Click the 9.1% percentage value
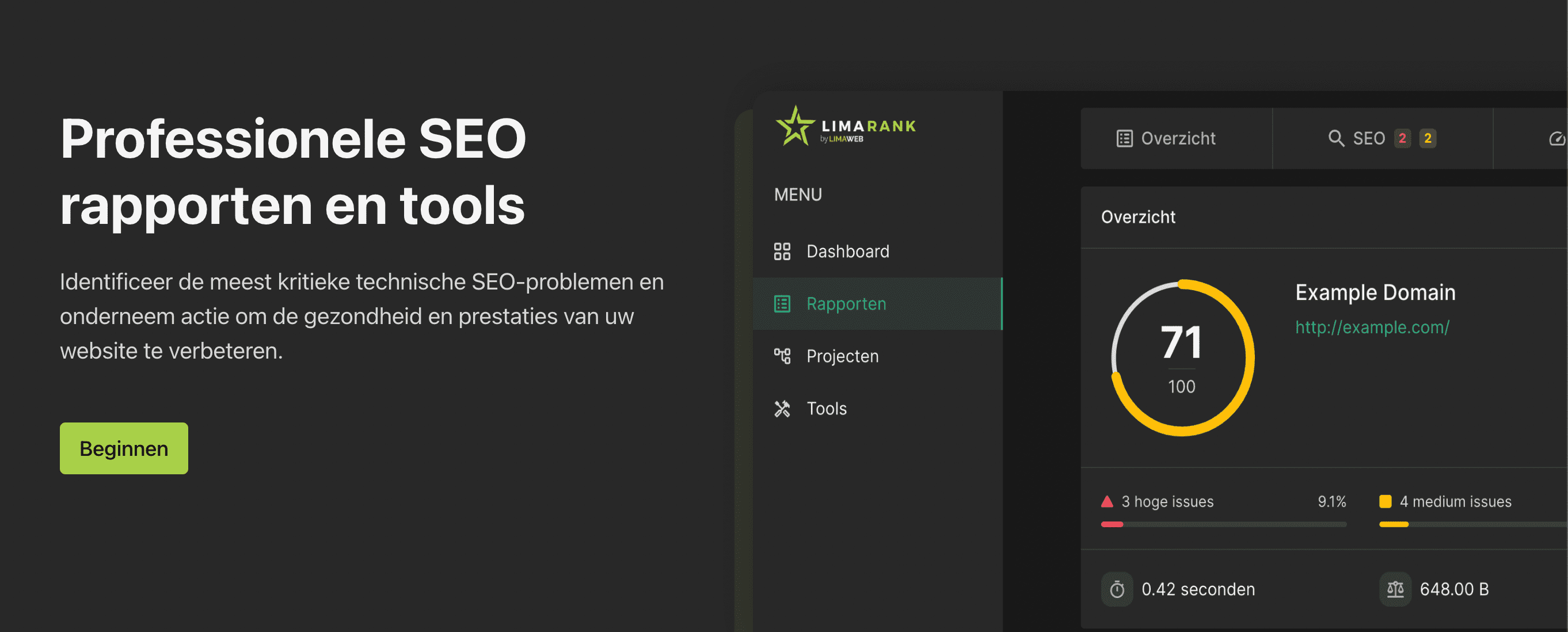1568x632 pixels. (1332, 502)
